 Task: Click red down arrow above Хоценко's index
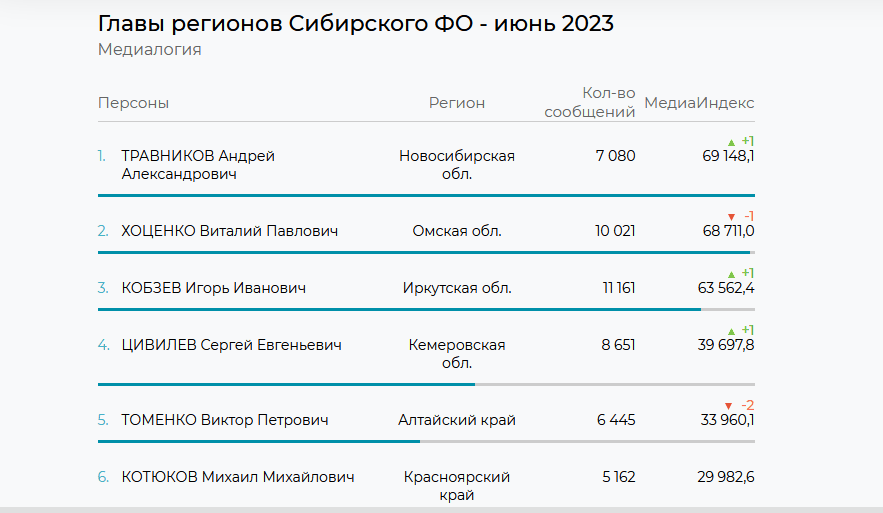(x=731, y=217)
